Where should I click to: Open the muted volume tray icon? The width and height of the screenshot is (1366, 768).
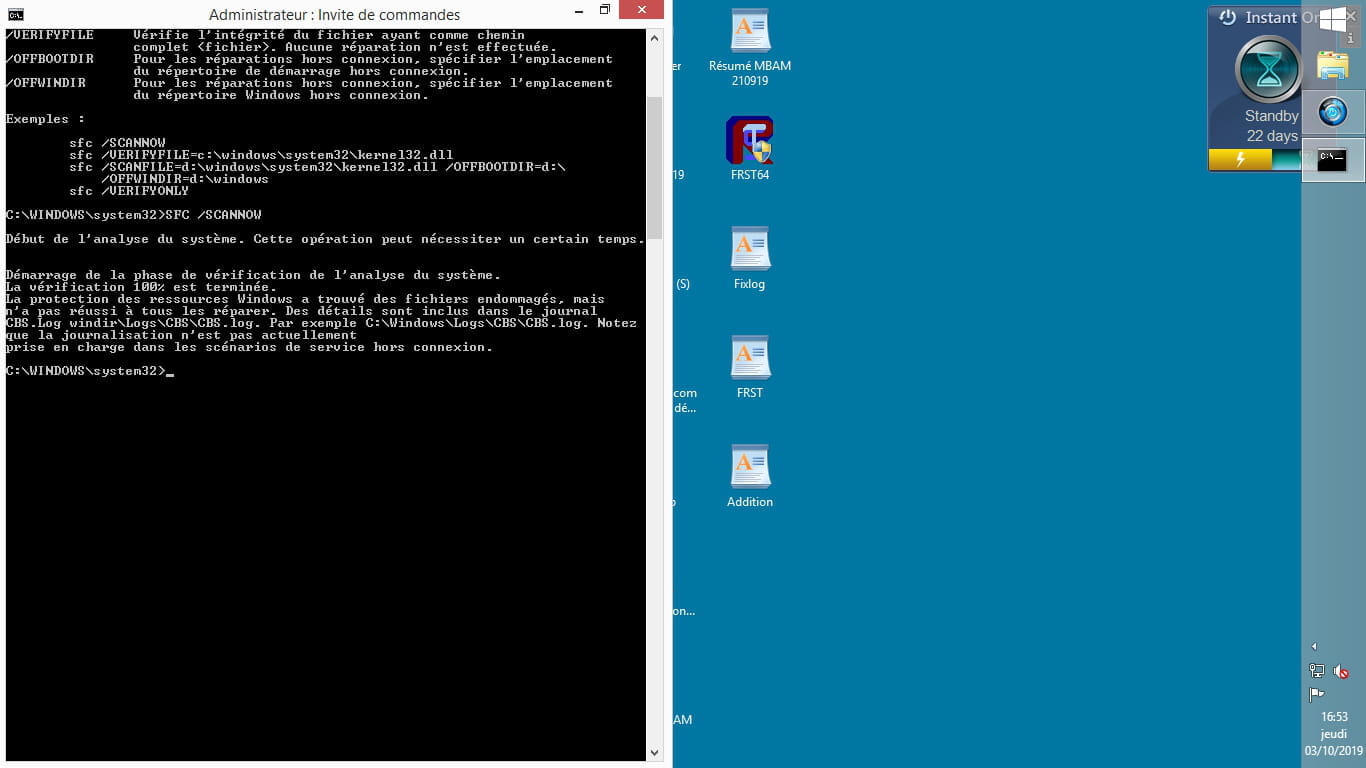tap(1341, 671)
